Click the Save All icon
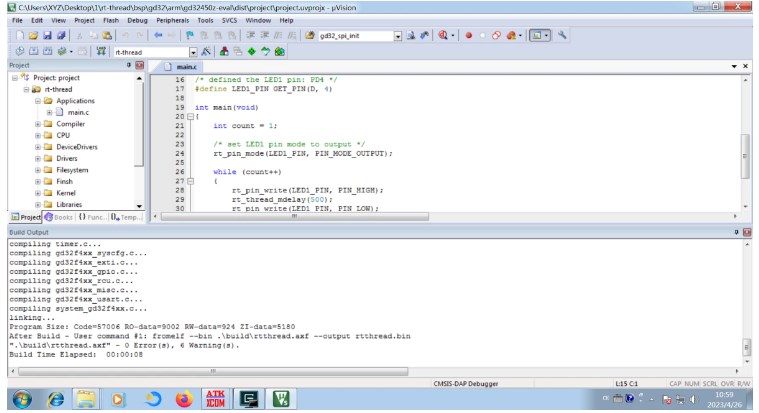This screenshot has width=759, height=413. click(x=61, y=35)
